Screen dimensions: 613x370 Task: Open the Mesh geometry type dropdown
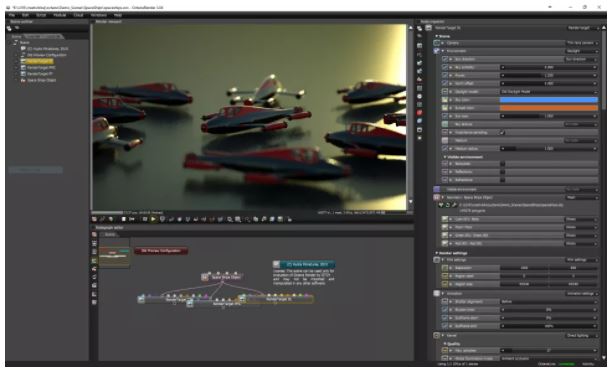point(582,198)
